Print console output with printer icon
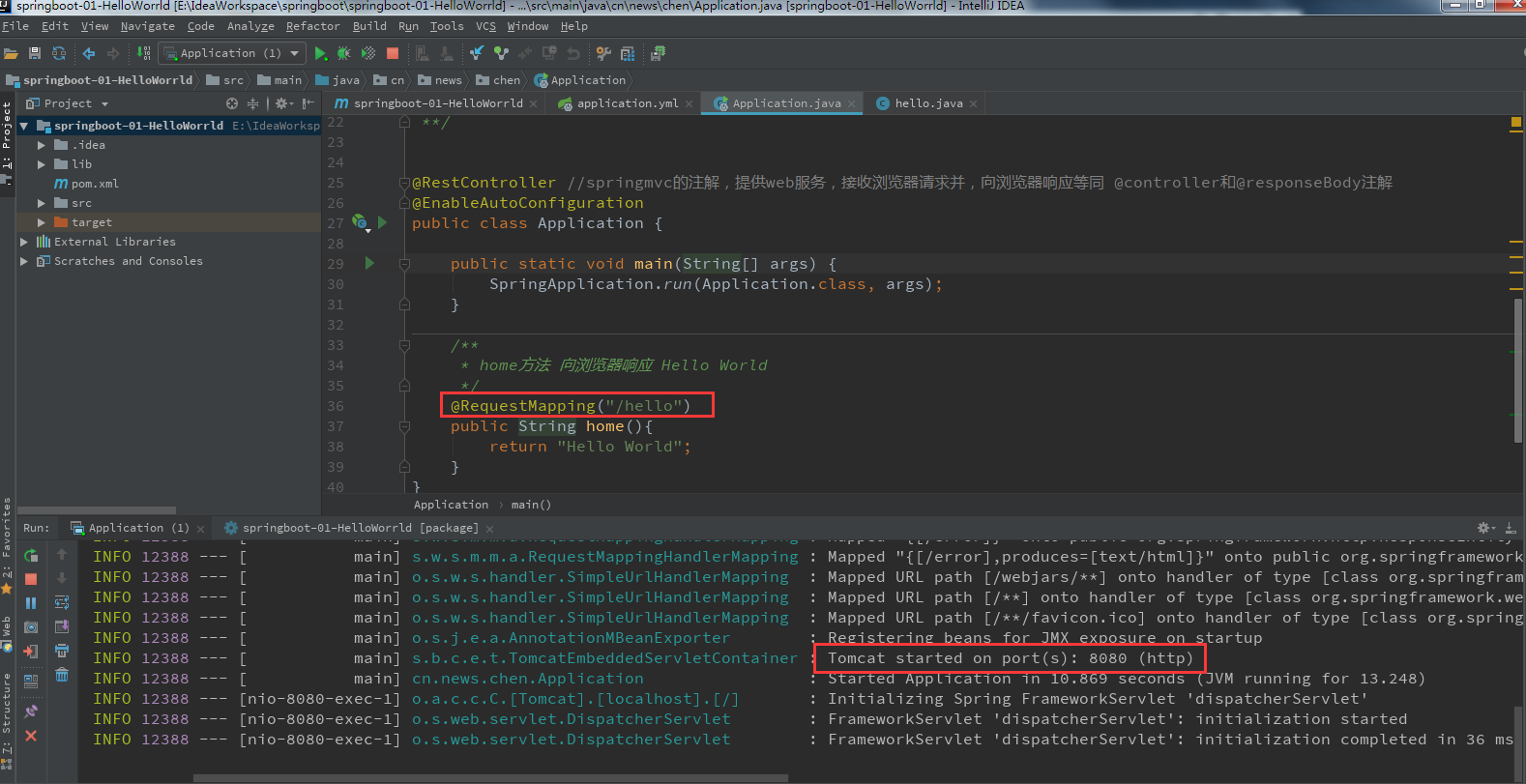1526x784 pixels. point(62,651)
